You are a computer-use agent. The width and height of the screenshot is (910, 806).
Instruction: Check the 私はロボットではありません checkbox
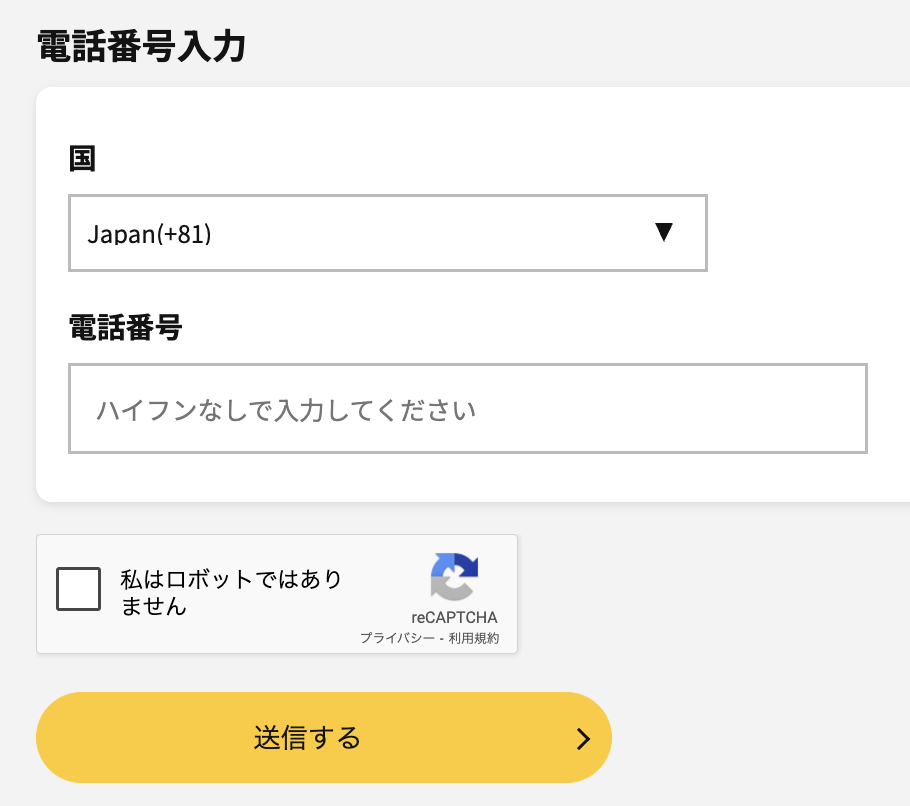click(x=78, y=589)
